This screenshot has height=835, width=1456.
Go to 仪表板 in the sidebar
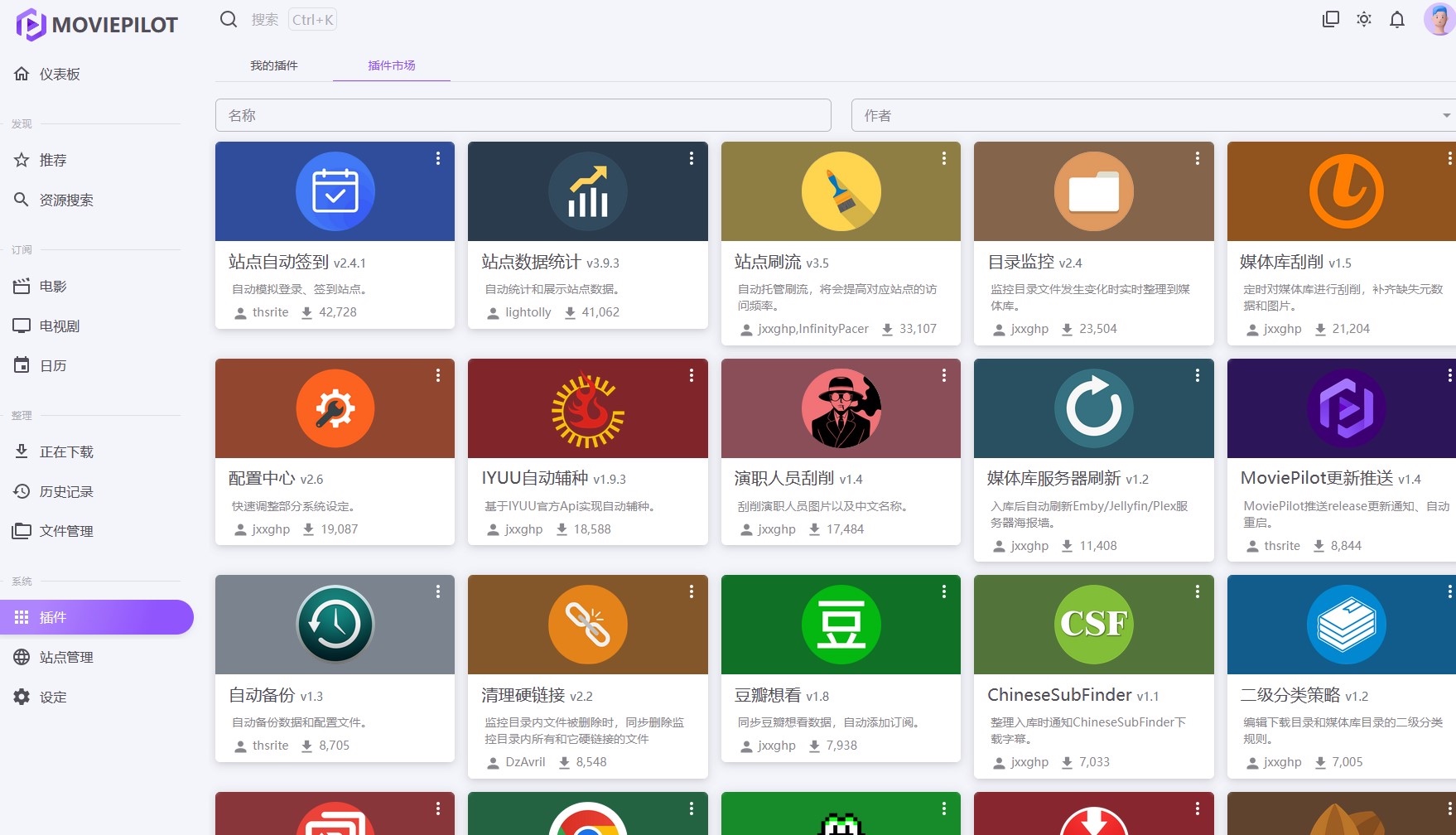[60, 75]
